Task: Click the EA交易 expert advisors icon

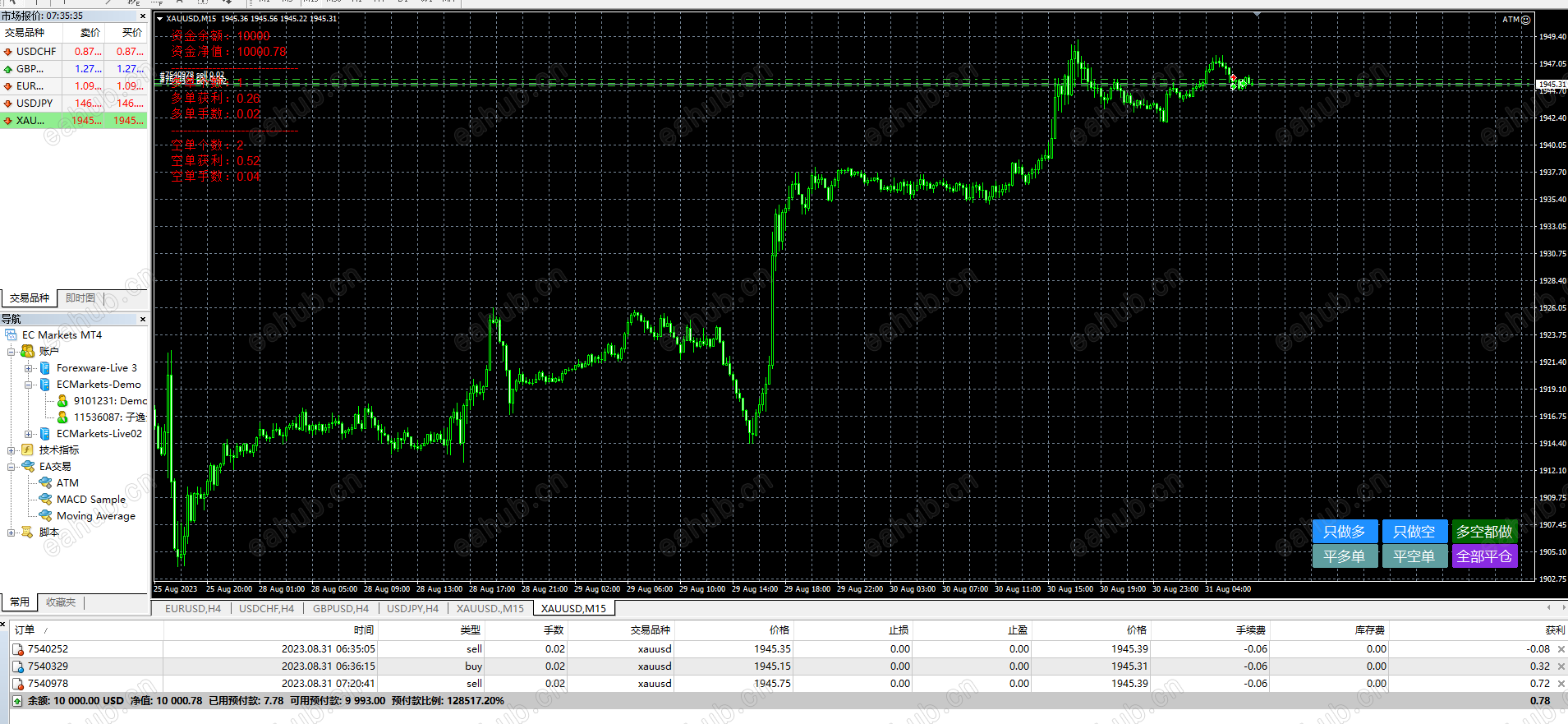Action: [28, 467]
